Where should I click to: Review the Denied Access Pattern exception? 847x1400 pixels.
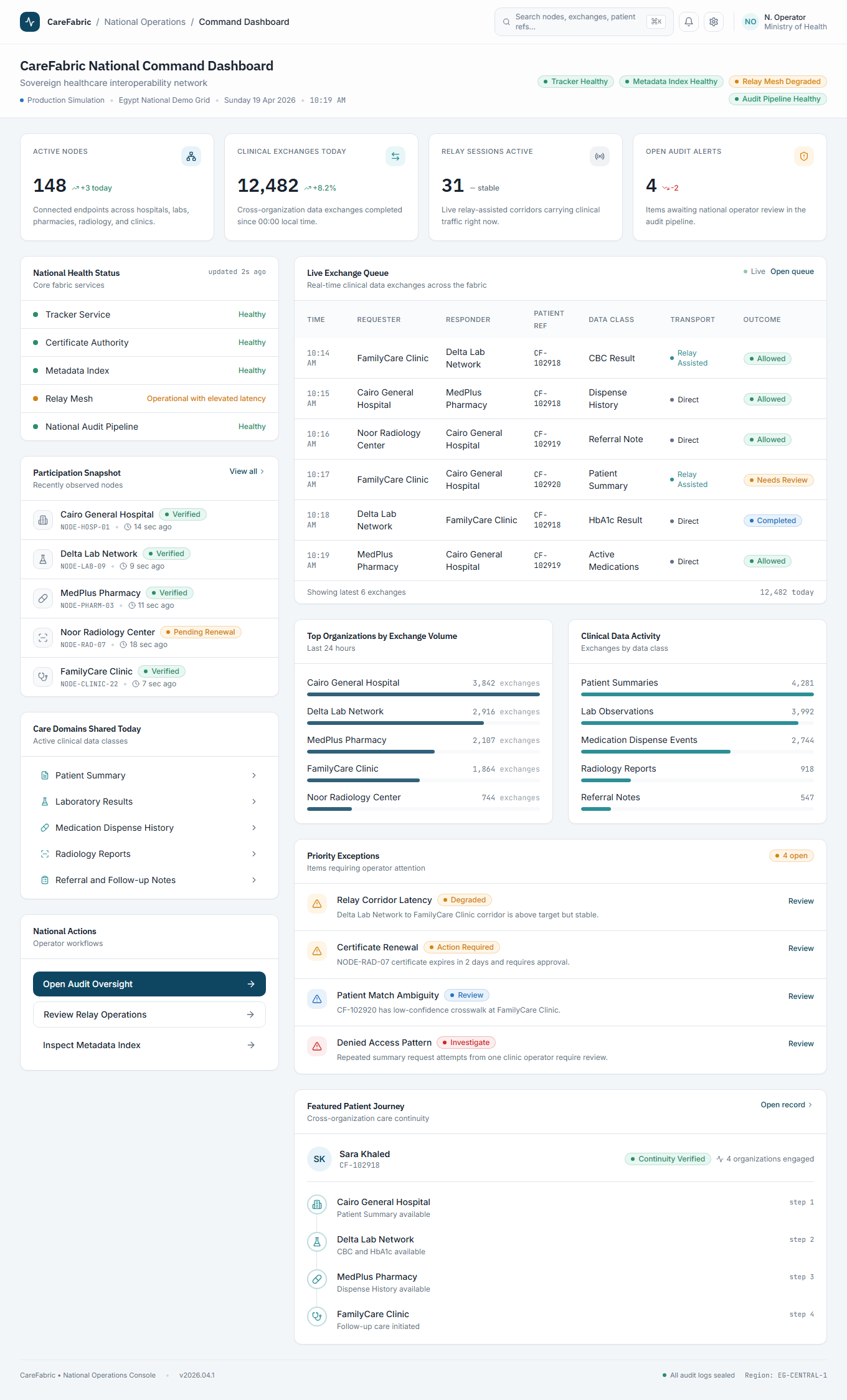point(801,1044)
